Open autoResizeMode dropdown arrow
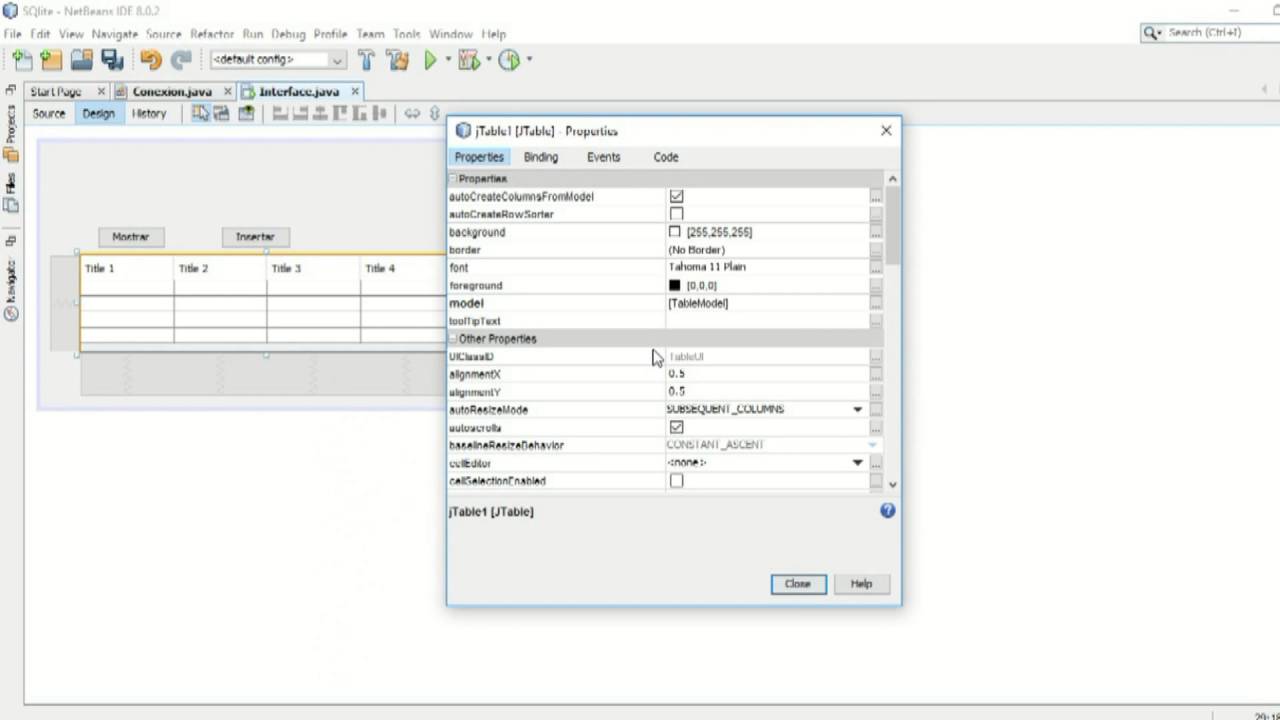1280x720 pixels. pos(857,409)
